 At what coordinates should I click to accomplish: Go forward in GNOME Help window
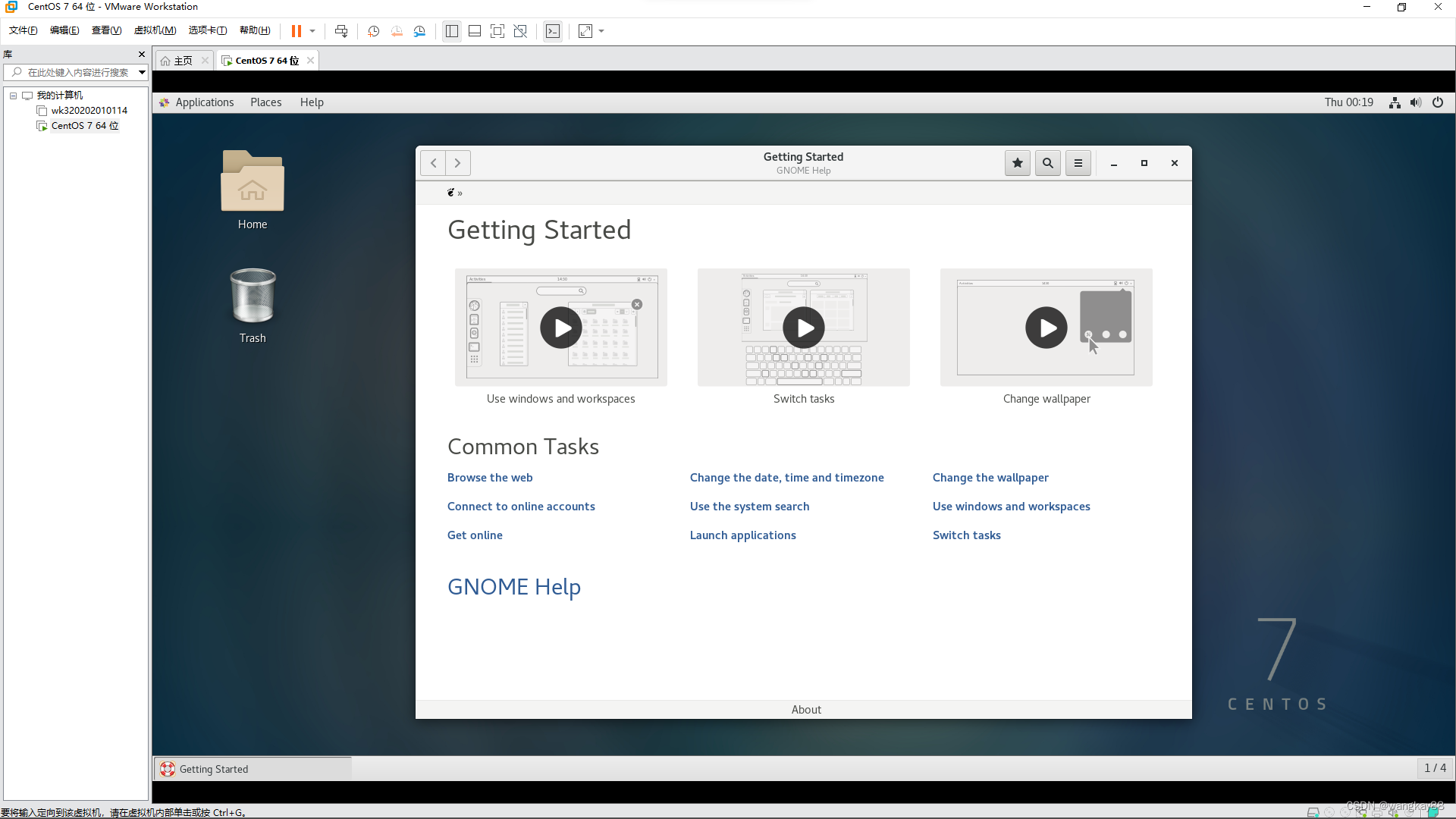tap(457, 163)
